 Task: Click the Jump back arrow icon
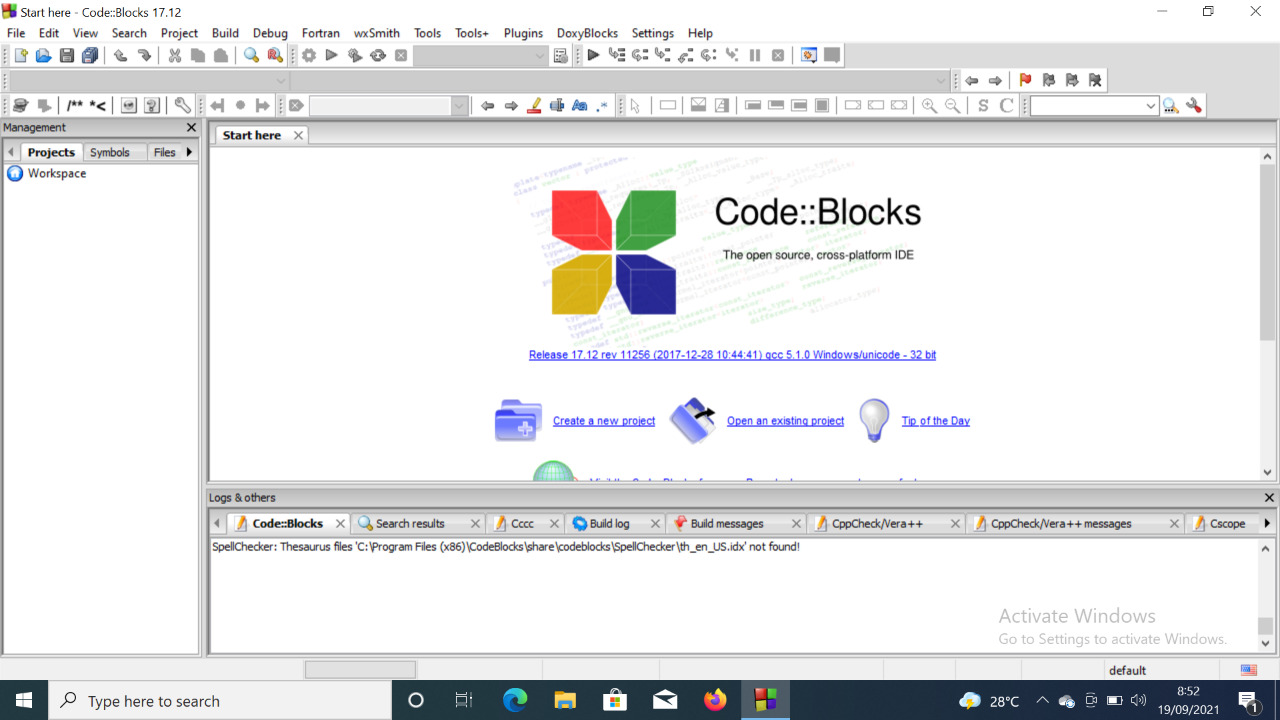(971, 81)
